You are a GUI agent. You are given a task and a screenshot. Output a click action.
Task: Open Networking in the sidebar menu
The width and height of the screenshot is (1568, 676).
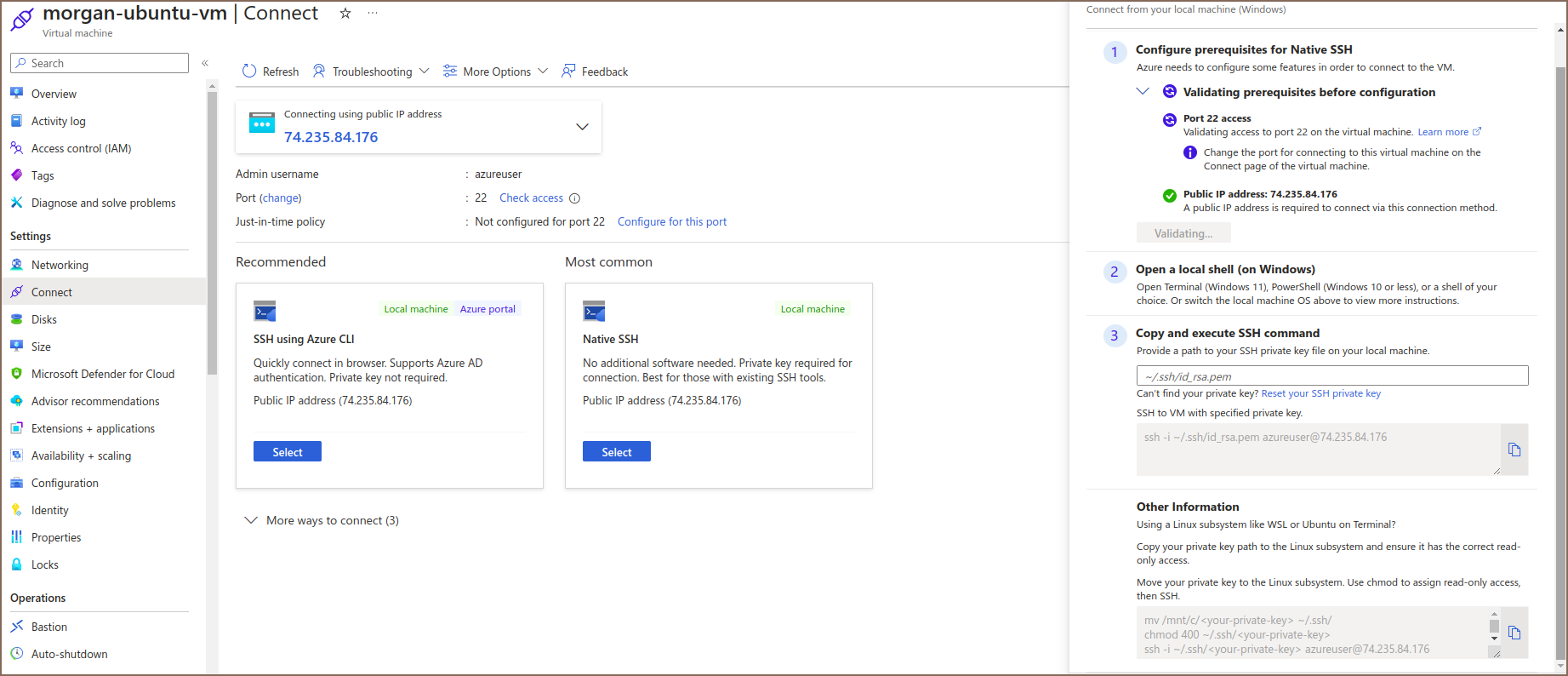pos(60,265)
